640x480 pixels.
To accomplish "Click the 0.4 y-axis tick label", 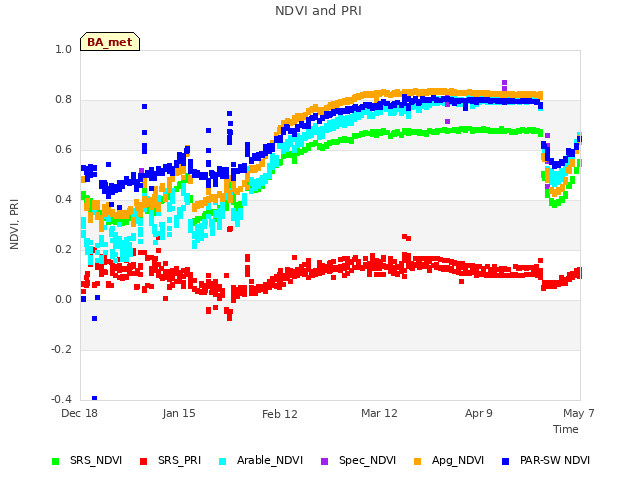I will click(63, 199).
